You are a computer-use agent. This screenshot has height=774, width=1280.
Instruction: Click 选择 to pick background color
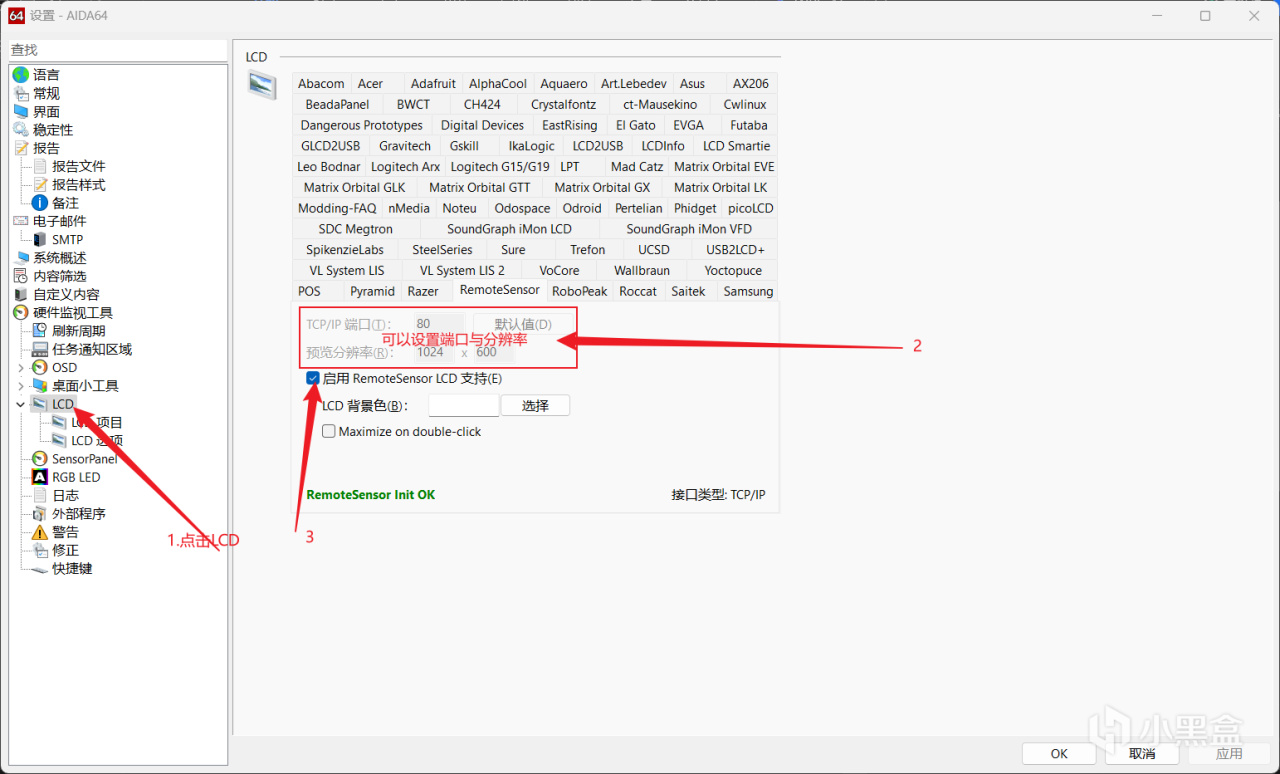[x=535, y=406]
